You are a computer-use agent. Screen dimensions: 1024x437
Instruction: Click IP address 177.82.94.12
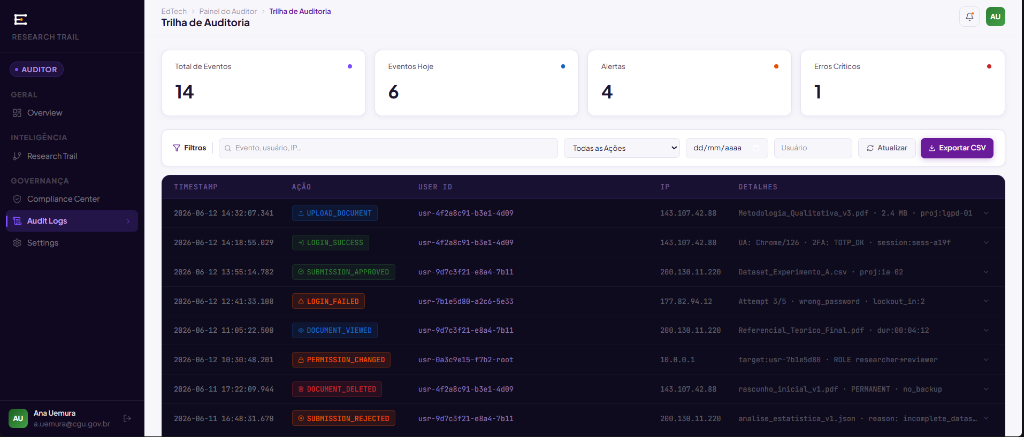pos(686,301)
